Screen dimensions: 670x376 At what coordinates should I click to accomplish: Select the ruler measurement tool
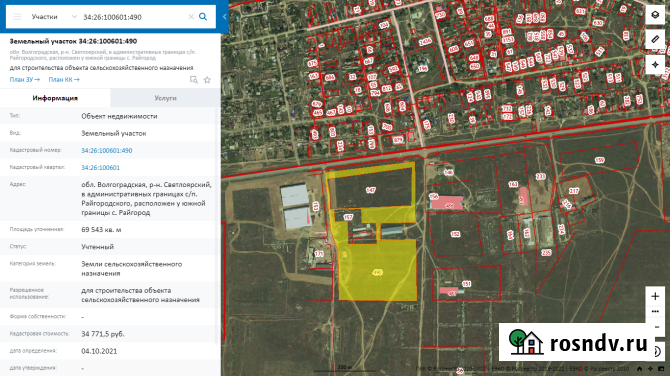(655, 39)
